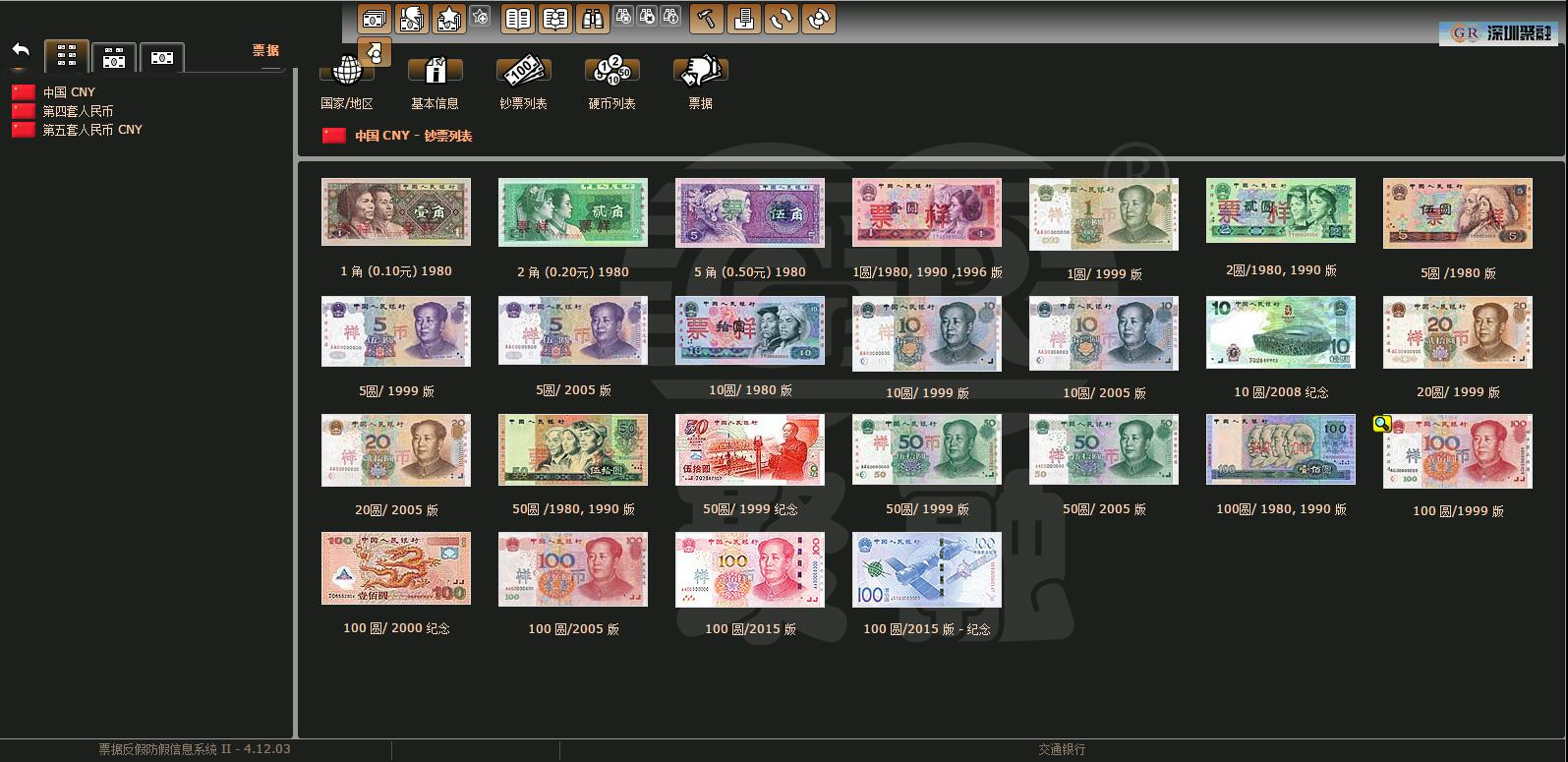The image size is (1568, 762).
Task: Open the 2角 (0.20元) 1980 banknote
Action: [573, 211]
